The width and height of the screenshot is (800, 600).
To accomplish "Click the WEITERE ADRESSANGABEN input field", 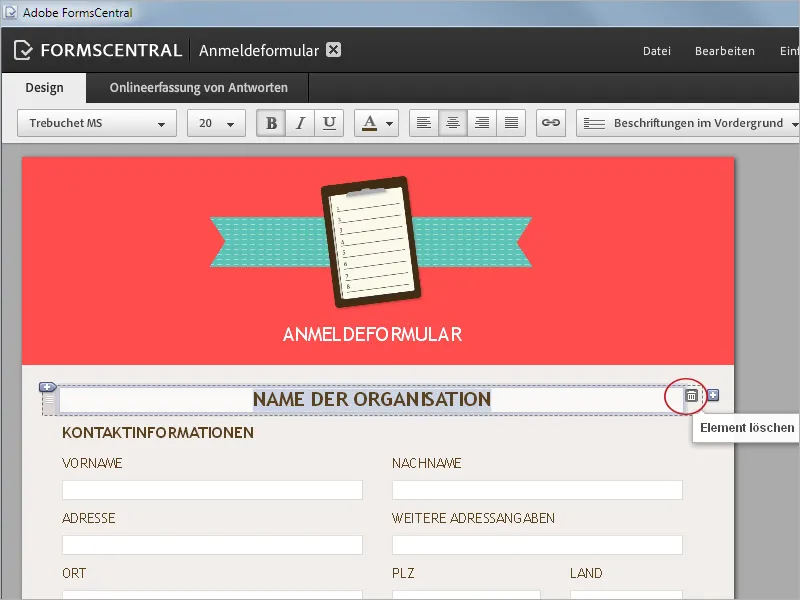I will click(x=537, y=545).
